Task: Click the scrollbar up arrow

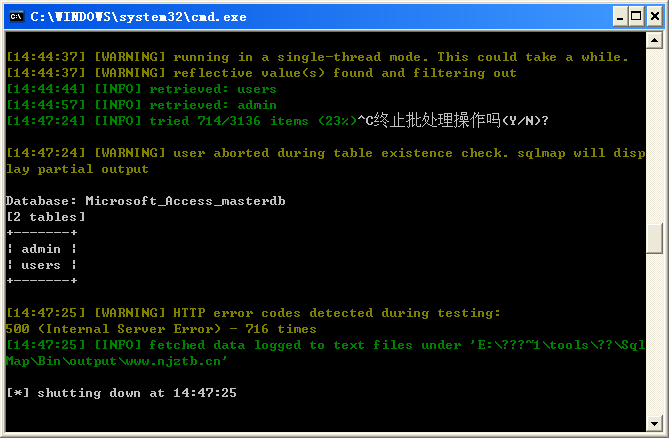Action: click(x=654, y=41)
